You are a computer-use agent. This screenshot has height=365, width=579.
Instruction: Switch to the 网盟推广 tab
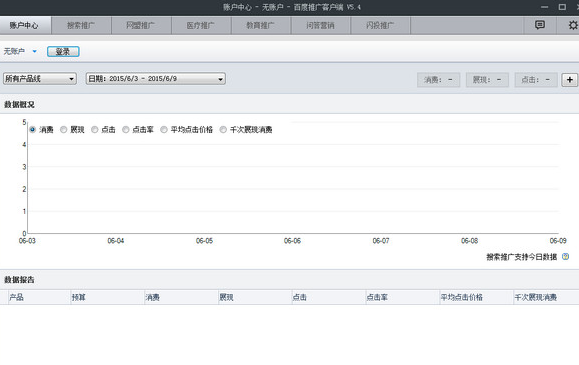point(141,25)
